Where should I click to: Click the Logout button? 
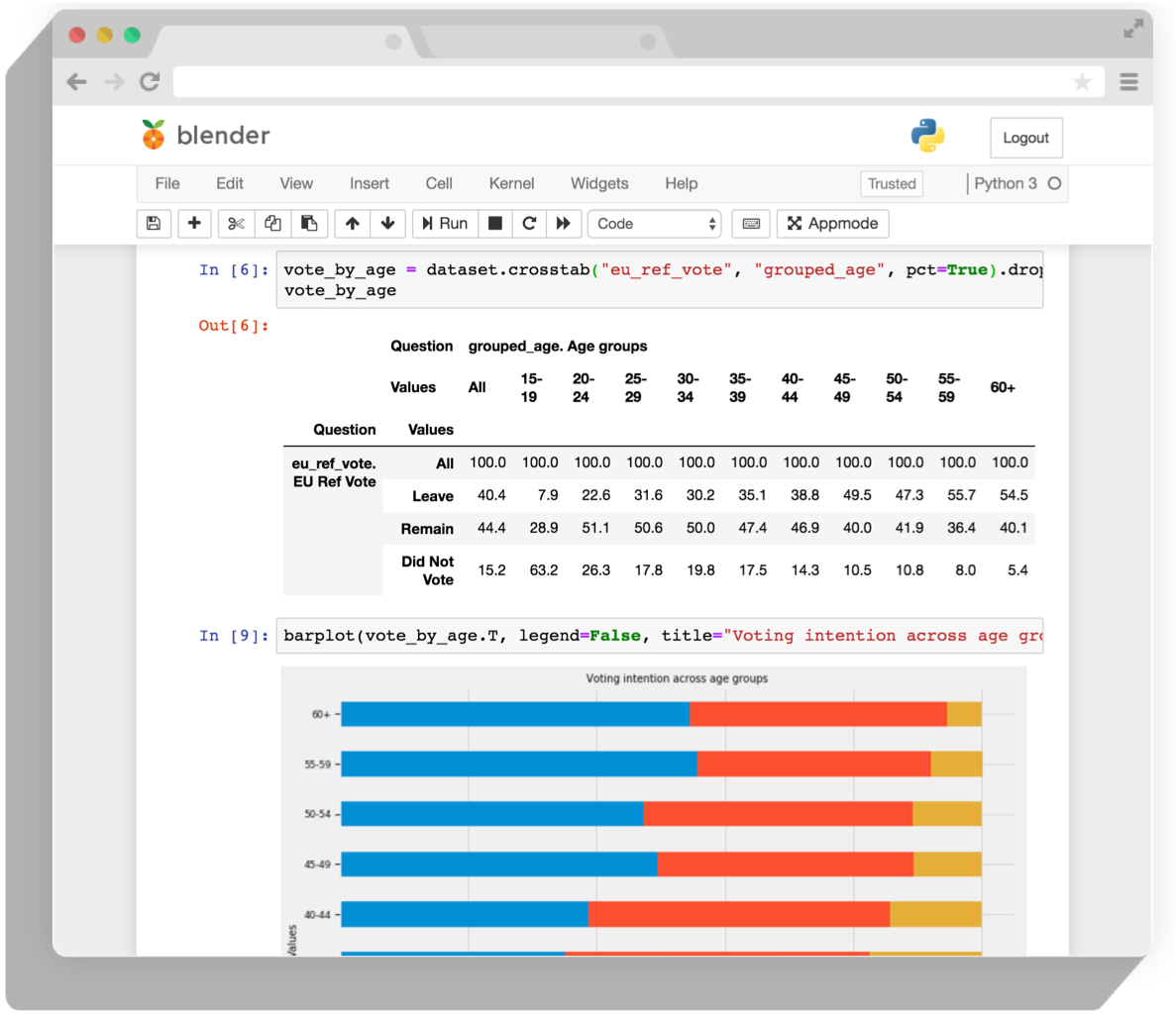tap(1025, 138)
